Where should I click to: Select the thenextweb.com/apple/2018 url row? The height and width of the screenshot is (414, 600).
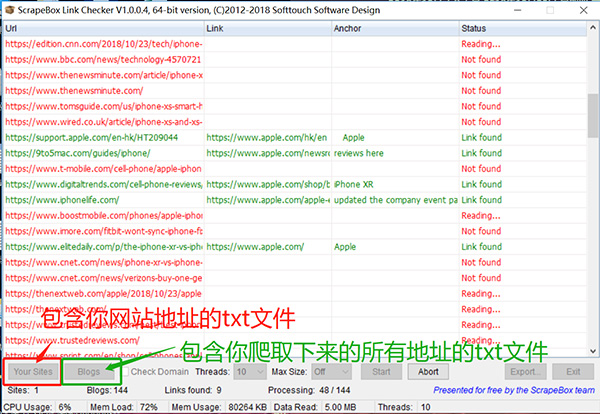[295, 294]
